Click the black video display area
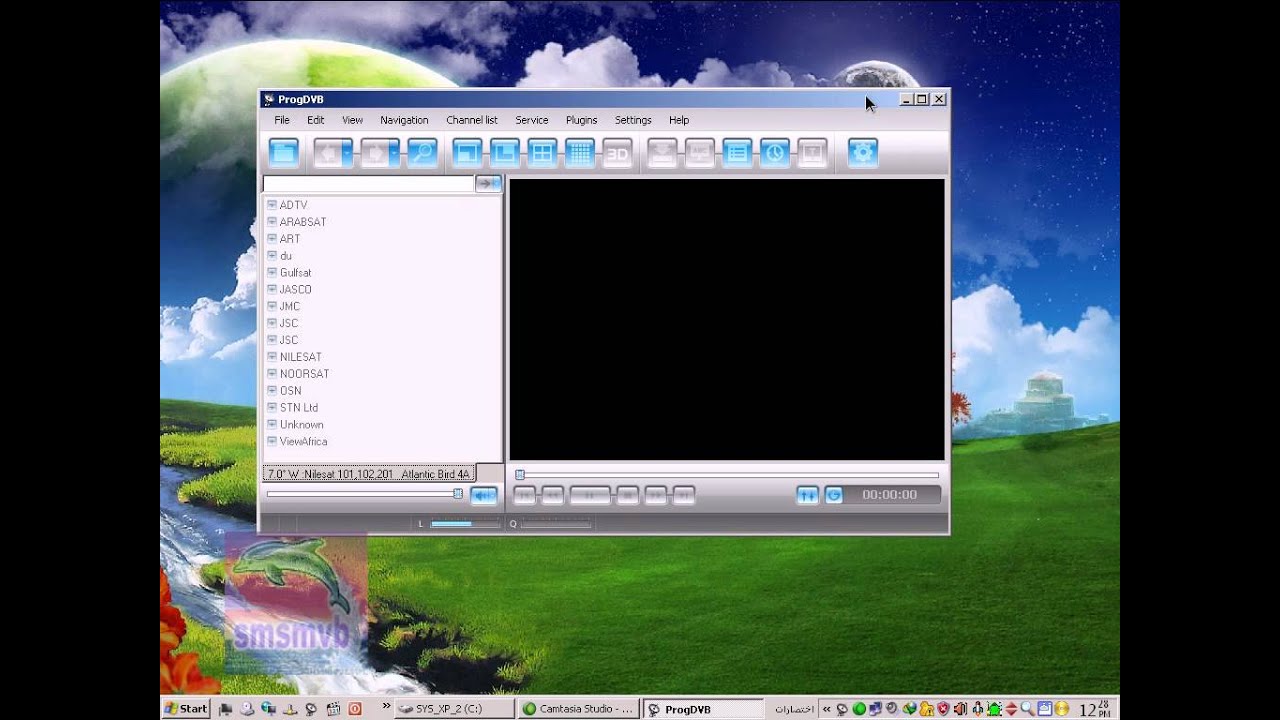This screenshot has width=1280, height=720. pyautogui.click(x=727, y=320)
